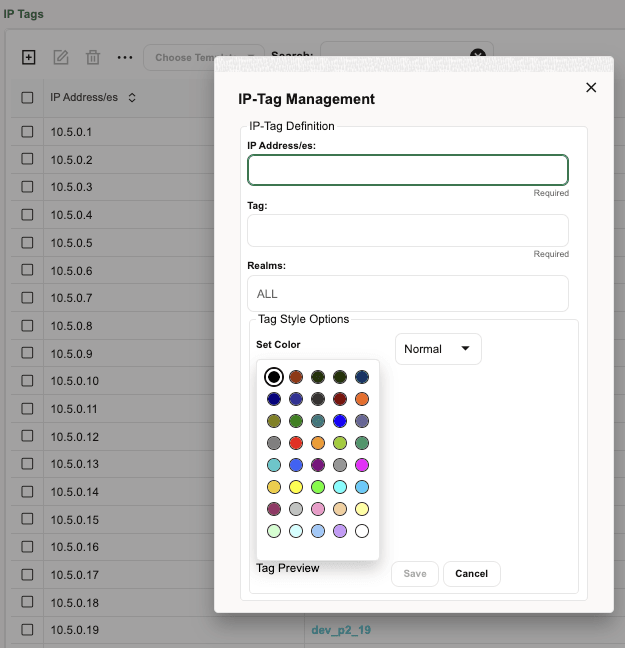
Task: Select the pure blue swatch in third row
Action: 340,421
